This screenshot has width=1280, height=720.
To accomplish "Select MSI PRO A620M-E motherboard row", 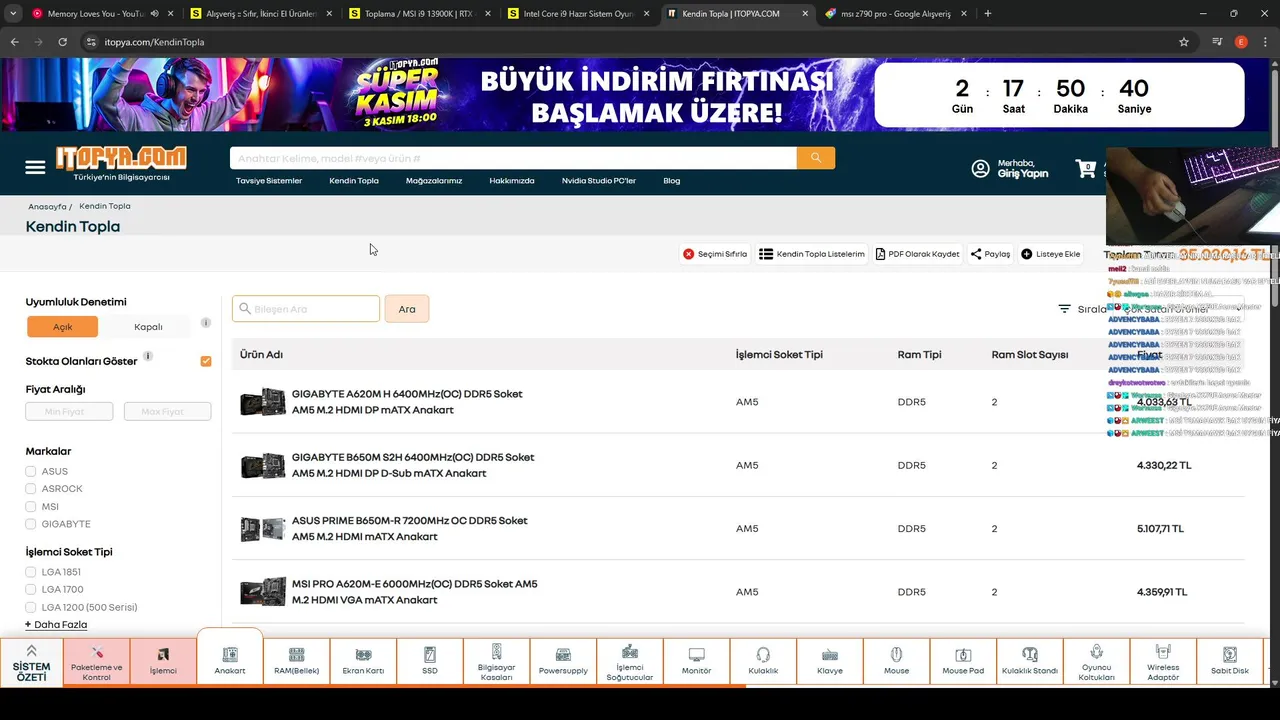I will [x=738, y=592].
